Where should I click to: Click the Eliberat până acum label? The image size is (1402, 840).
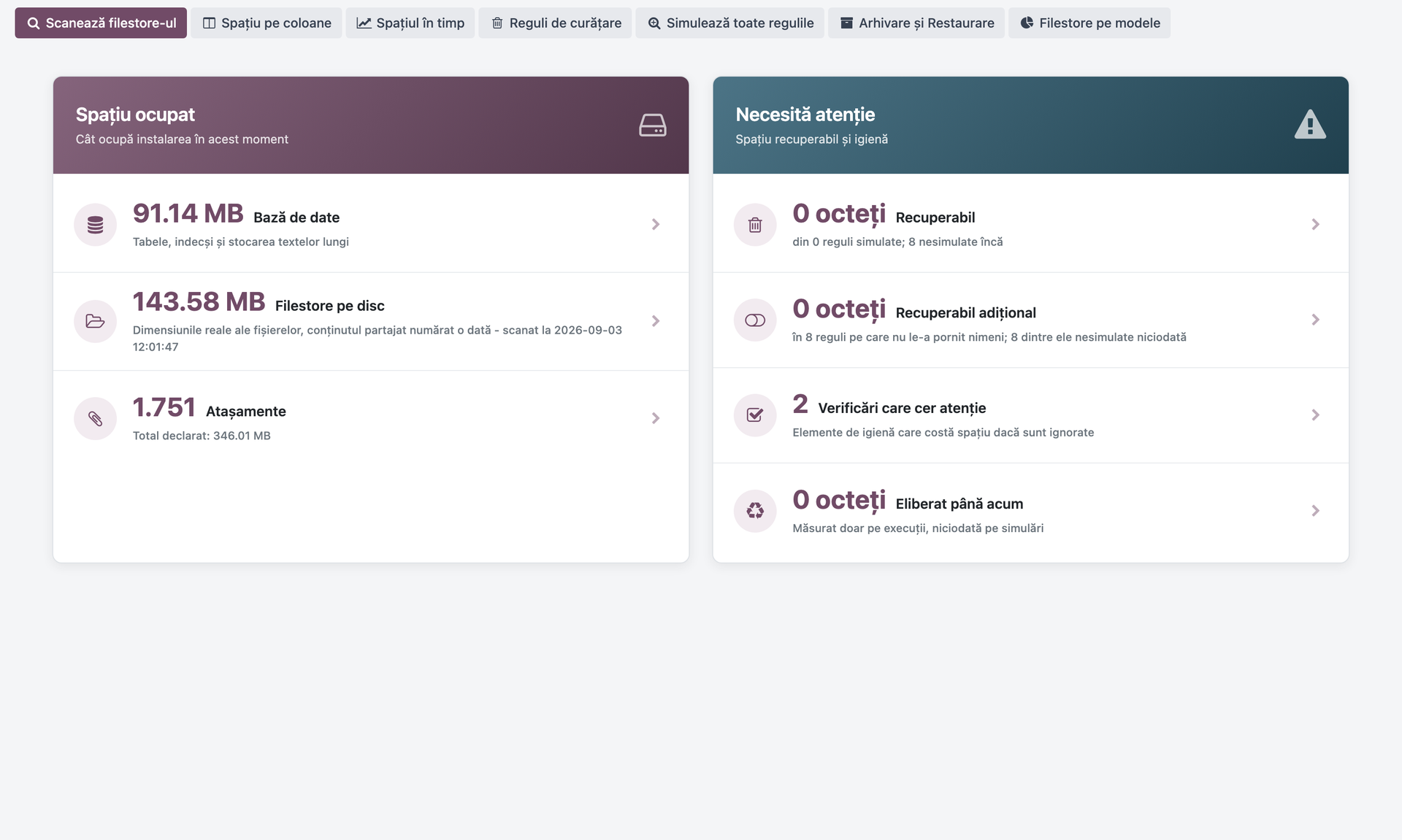(x=959, y=504)
